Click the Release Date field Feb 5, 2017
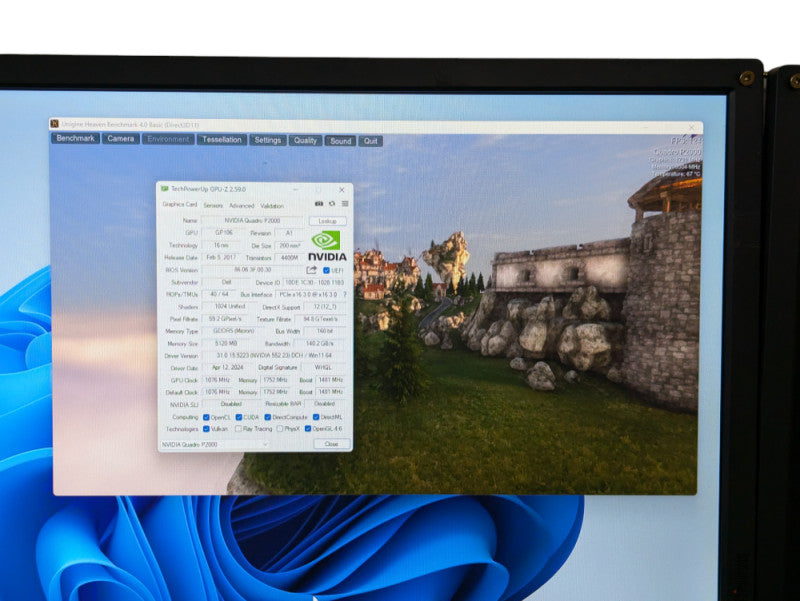The width and height of the screenshot is (800, 601). (x=221, y=257)
